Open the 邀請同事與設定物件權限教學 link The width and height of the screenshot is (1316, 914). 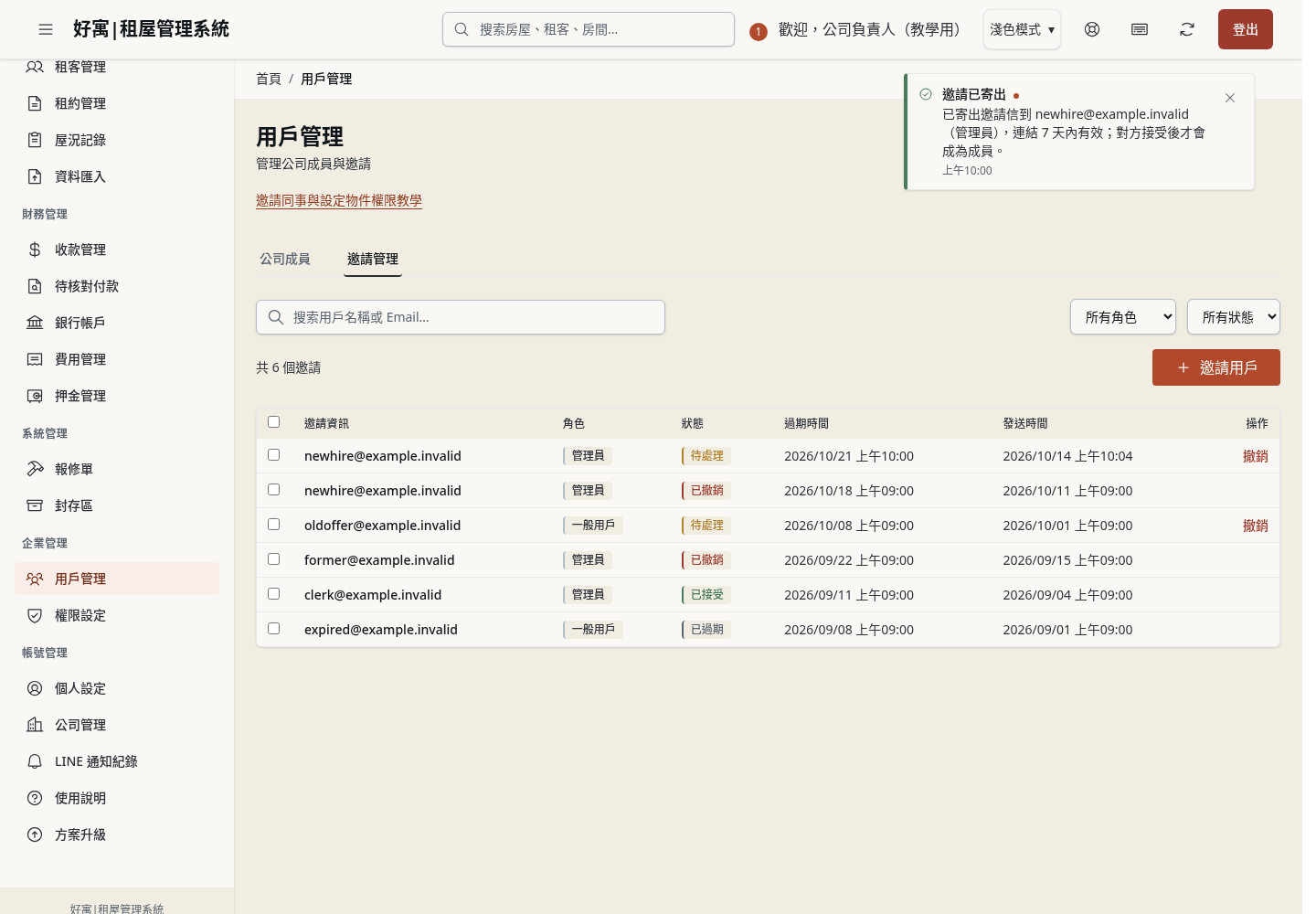pos(339,200)
